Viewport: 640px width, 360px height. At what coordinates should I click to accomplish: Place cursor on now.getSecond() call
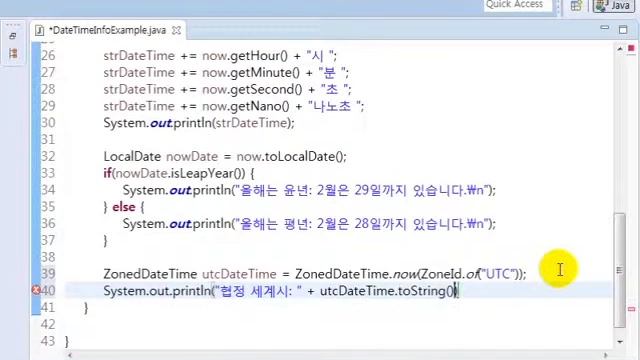point(252,89)
